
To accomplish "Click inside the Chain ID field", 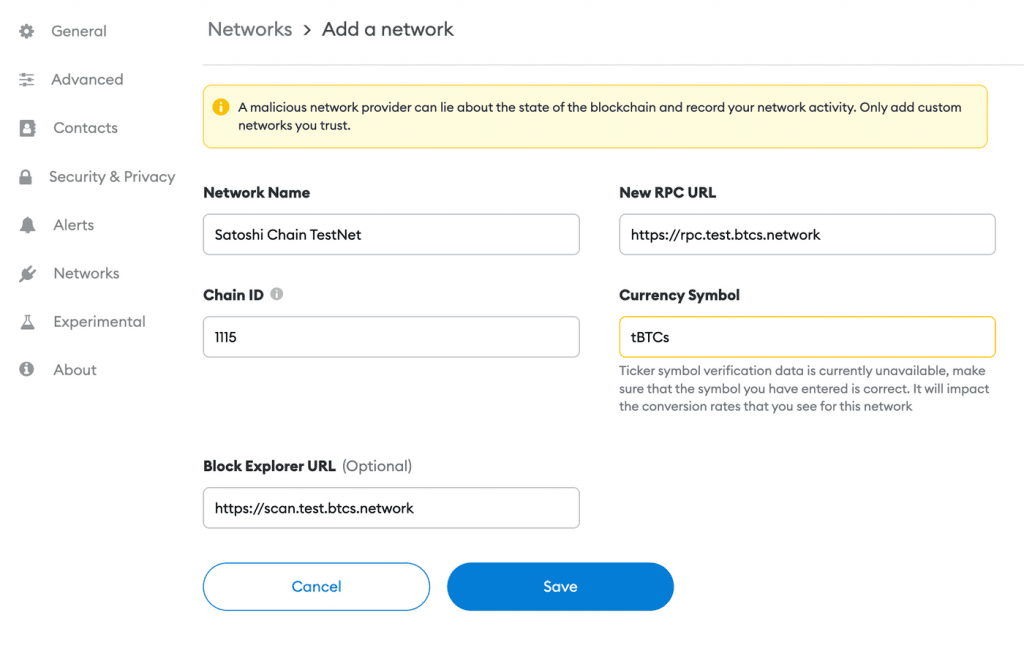I will coord(390,337).
